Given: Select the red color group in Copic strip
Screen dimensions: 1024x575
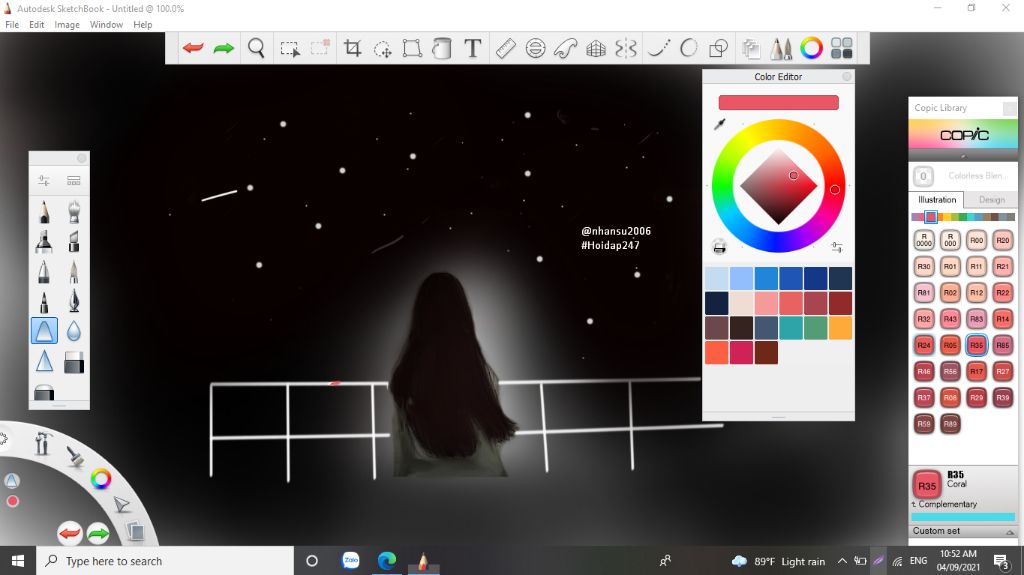Looking at the screenshot, I should coord(931,217).
